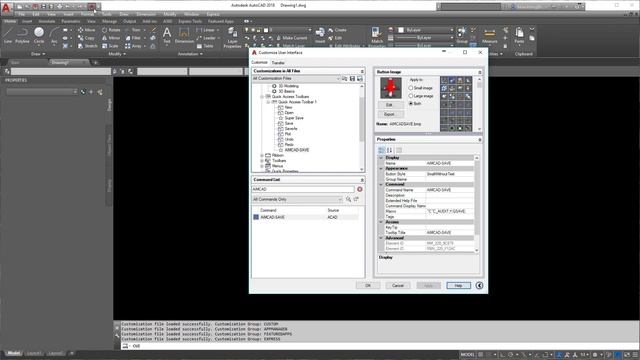Click the Rotate tool in the Modify panel
The width and height of the screenshot is (640, 360).
pyautogui.click(x=111, y=30)
